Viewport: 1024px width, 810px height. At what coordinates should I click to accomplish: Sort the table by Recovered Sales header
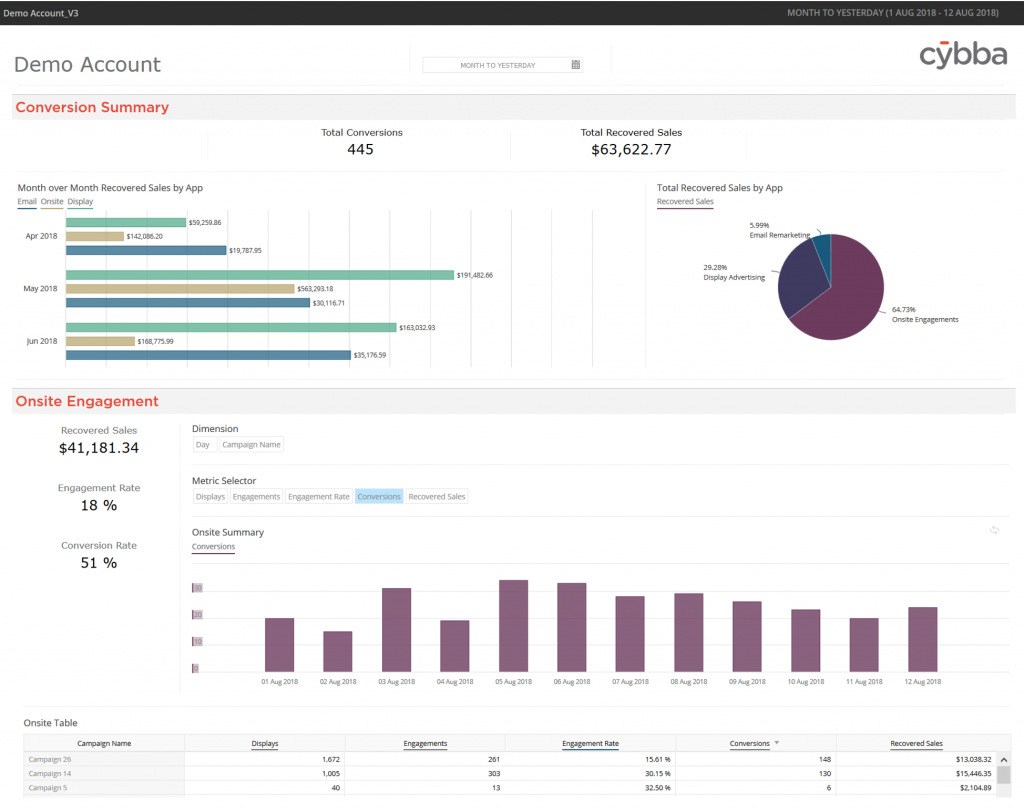[x=916, y=743]
